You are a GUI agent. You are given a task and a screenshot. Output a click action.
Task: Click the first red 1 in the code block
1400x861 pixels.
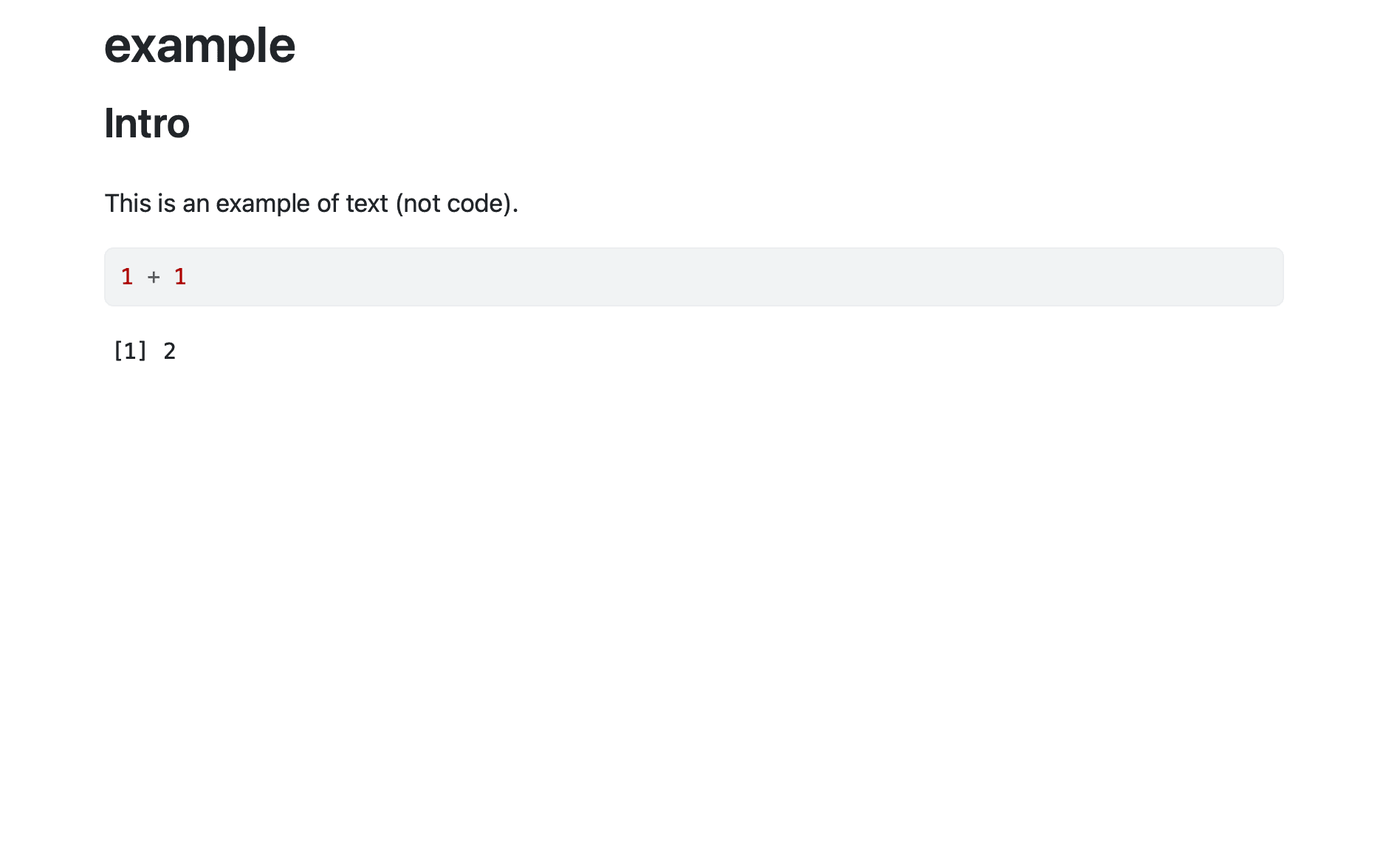point(127,277)
